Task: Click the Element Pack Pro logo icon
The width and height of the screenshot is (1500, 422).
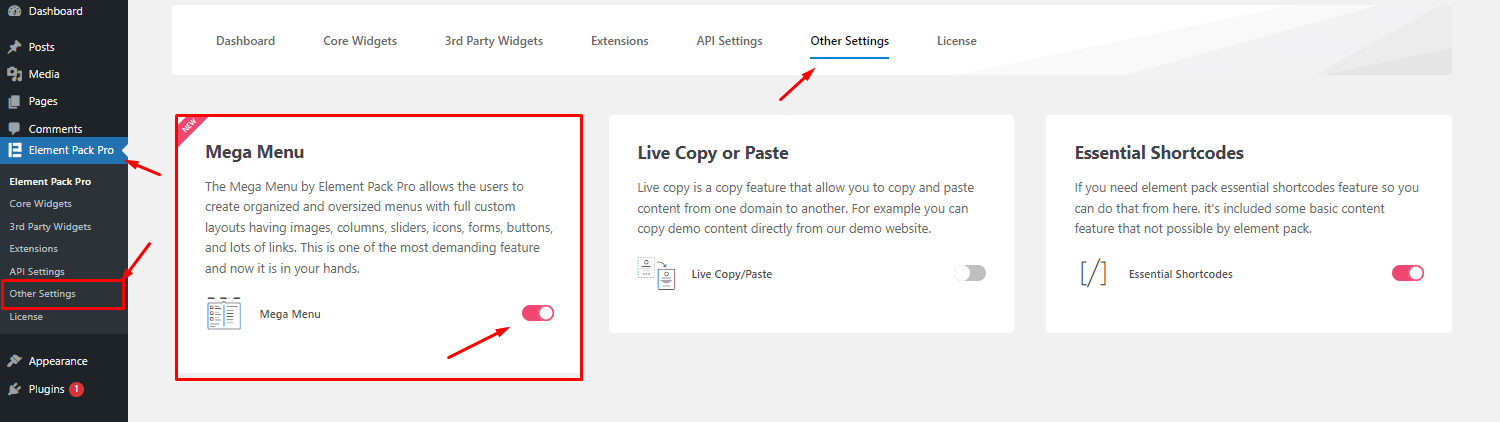Action: [x=15, y=151]
